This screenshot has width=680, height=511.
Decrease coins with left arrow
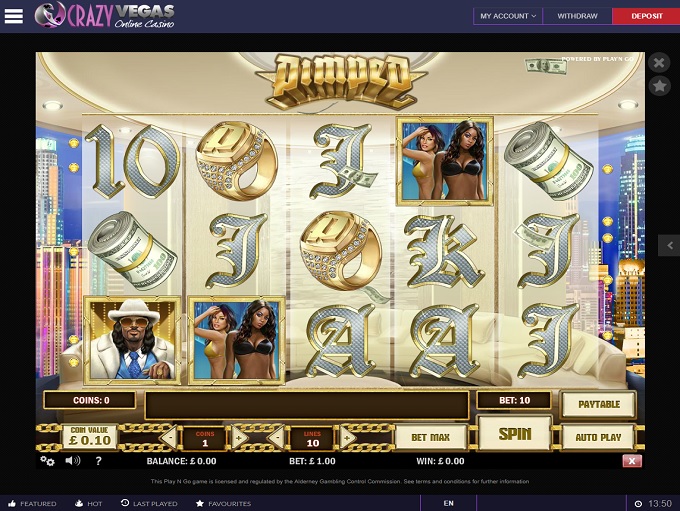tap(170, 438)
